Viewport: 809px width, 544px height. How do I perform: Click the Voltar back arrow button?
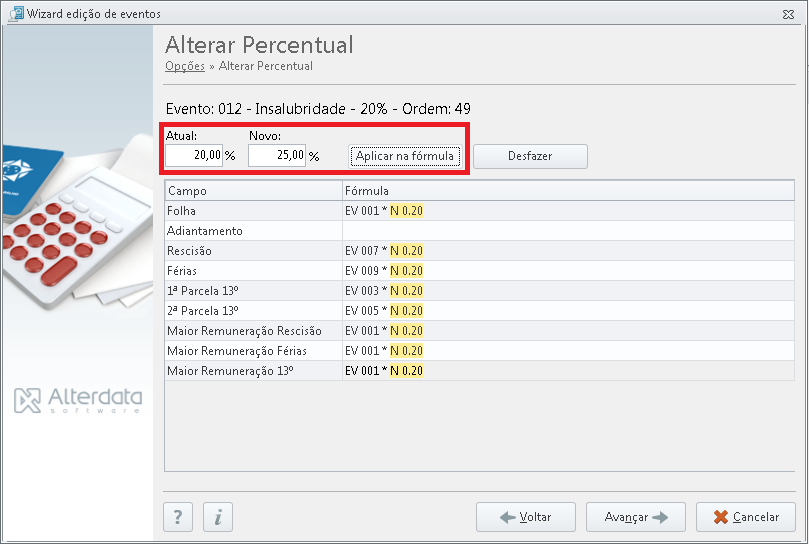pyautogui.click(x=526, y=517)
